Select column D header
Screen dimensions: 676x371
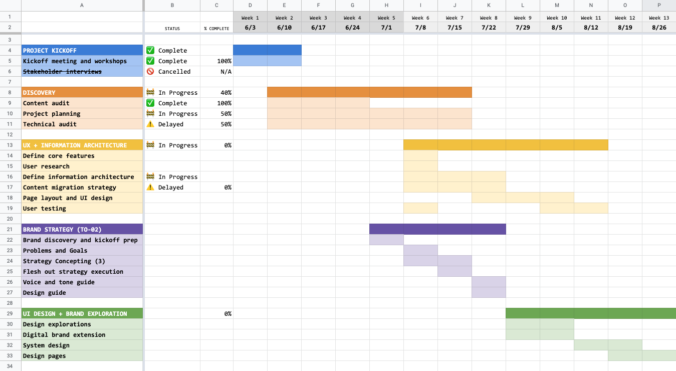tap(250, 5)
